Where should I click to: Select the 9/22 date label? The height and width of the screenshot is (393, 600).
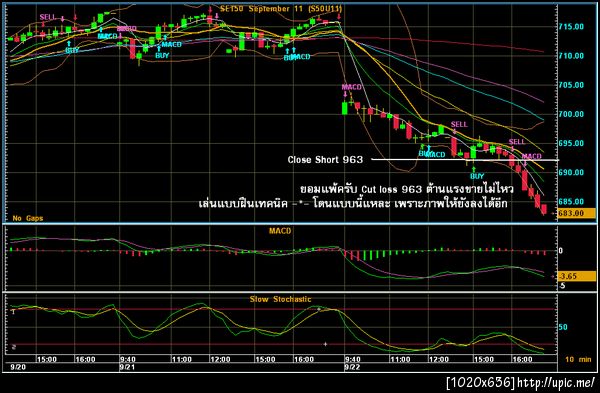[x=352, y=367]
